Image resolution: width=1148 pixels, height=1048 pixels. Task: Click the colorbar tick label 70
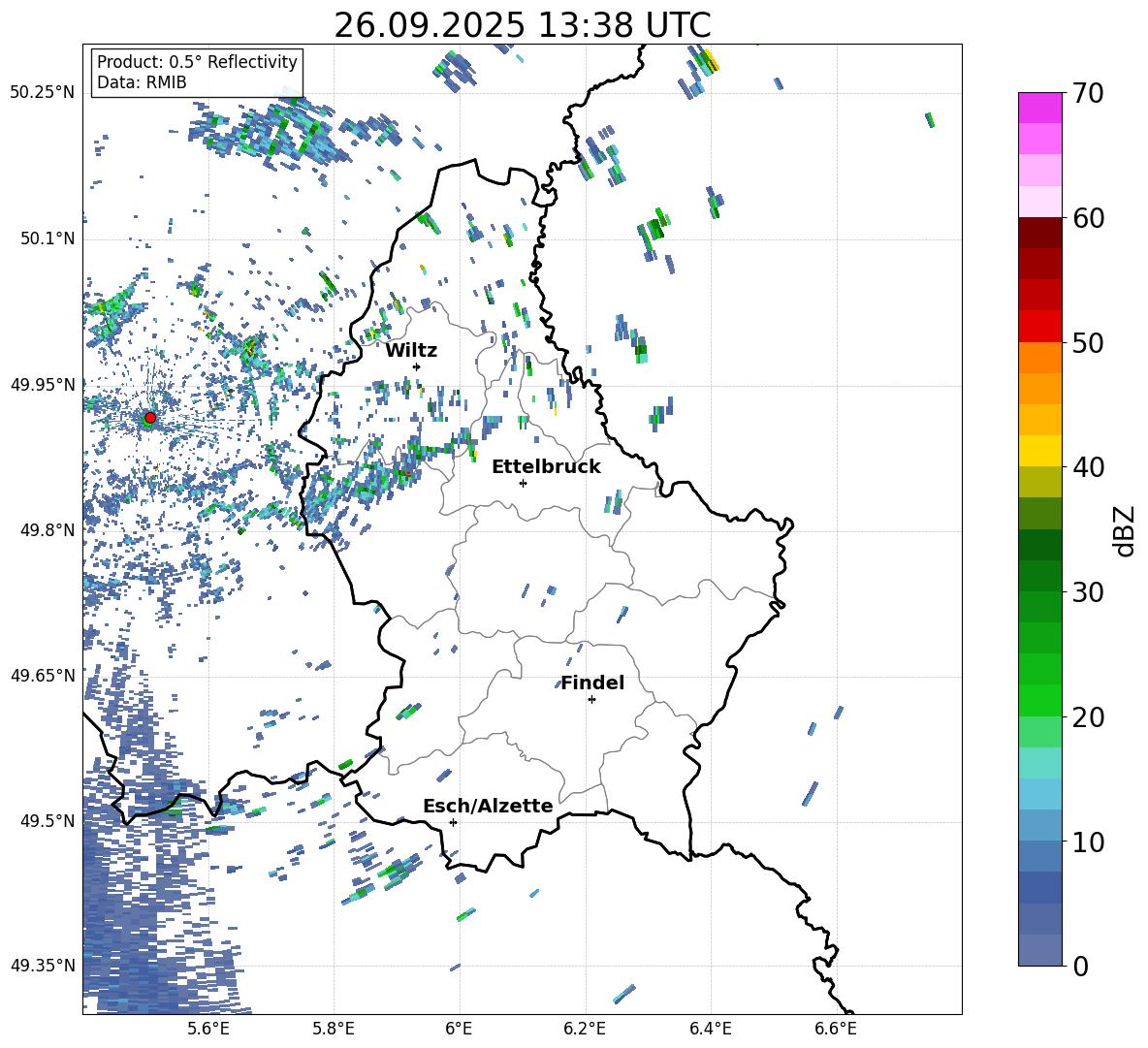(1088, 94)
